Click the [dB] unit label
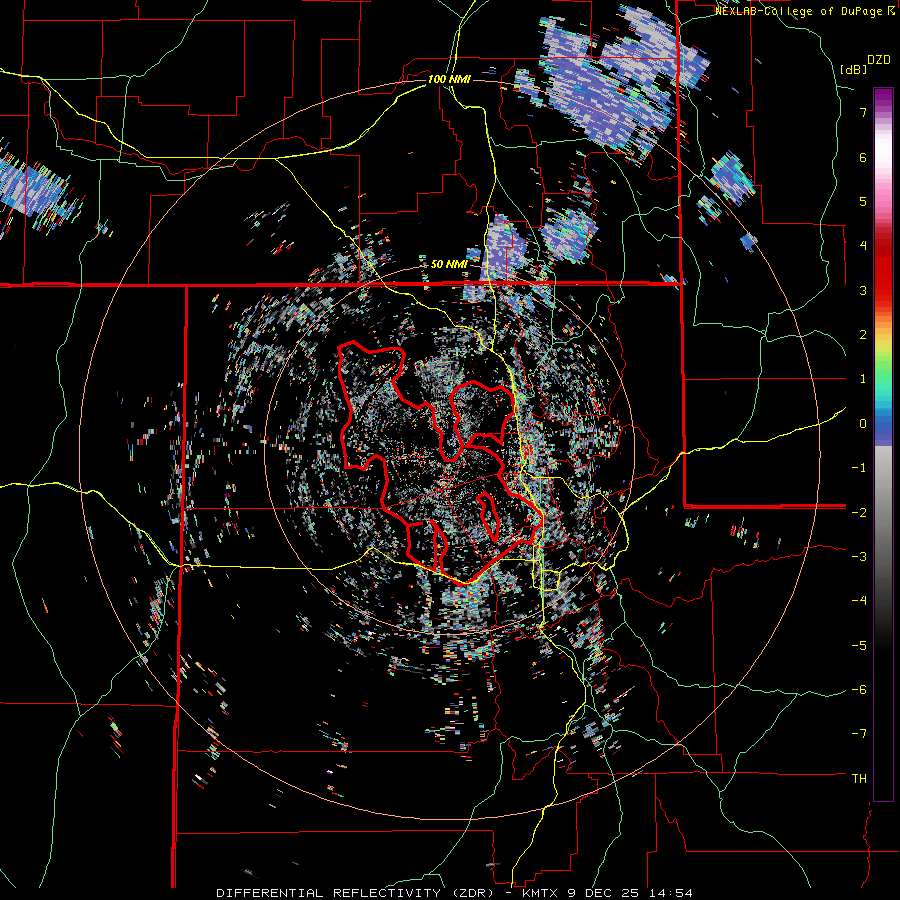The width and height of the screenshot is (900, 900). coord(853,69)
